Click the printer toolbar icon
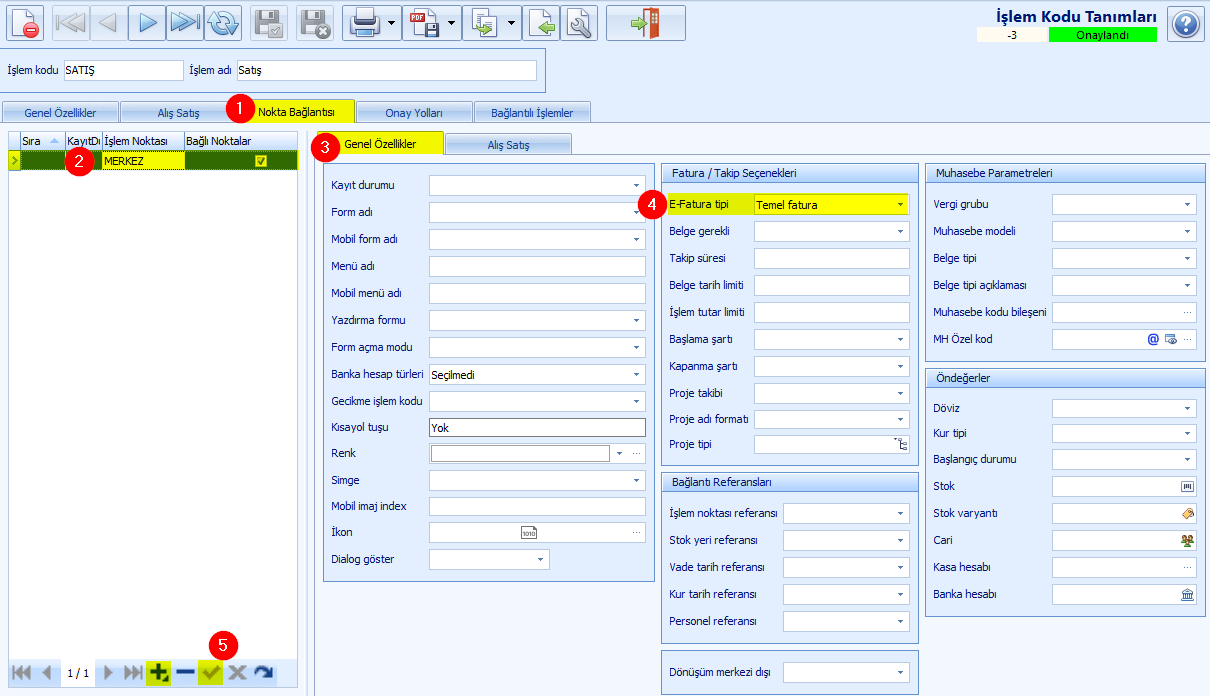The width and height of the screenshot is (1210, 696). tap(363, 23)
